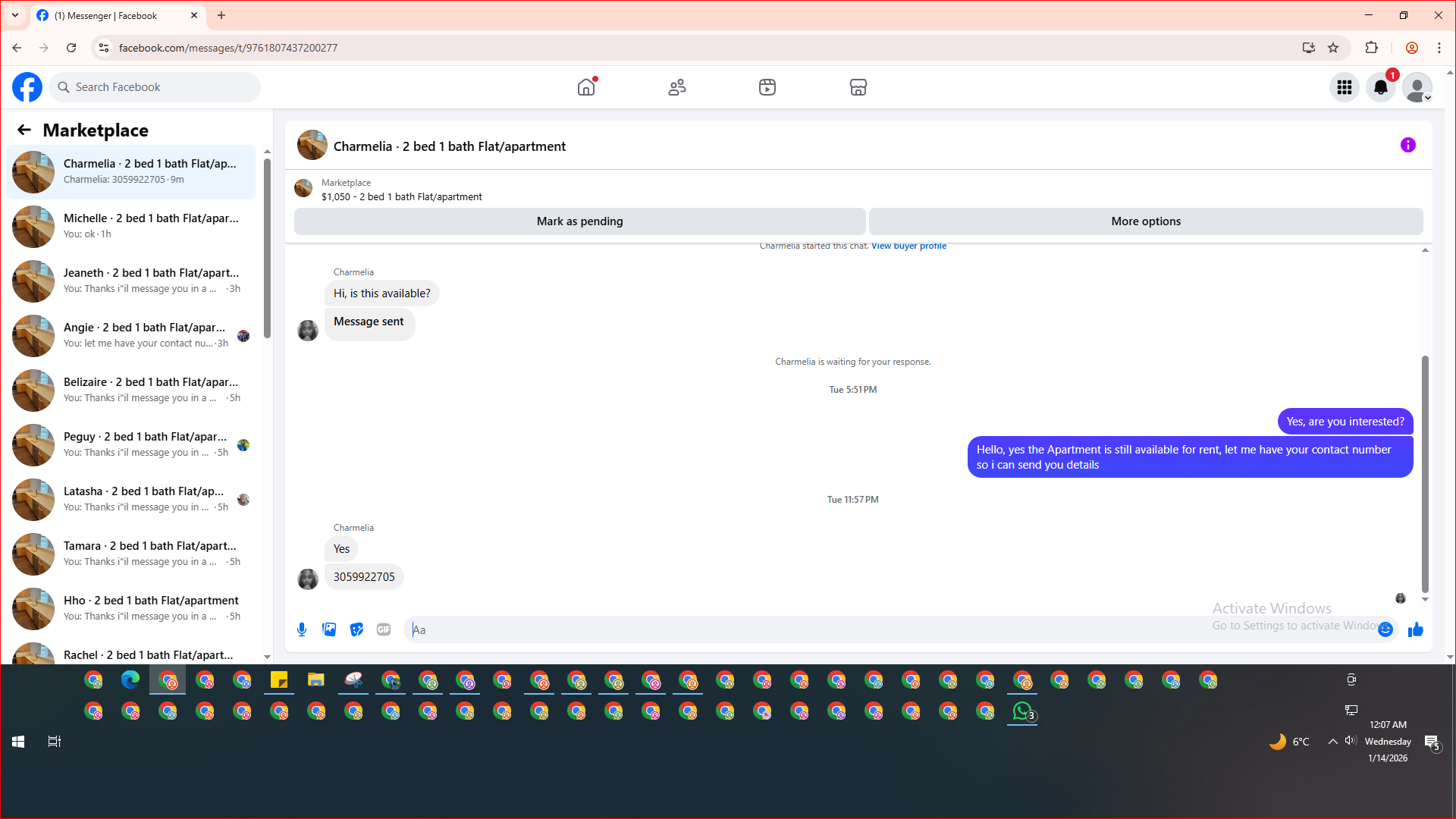Open the Marketplace storefront tab
Viewport: 1456px width, 819px height.
pyautogui.click(x=858, y=87)
